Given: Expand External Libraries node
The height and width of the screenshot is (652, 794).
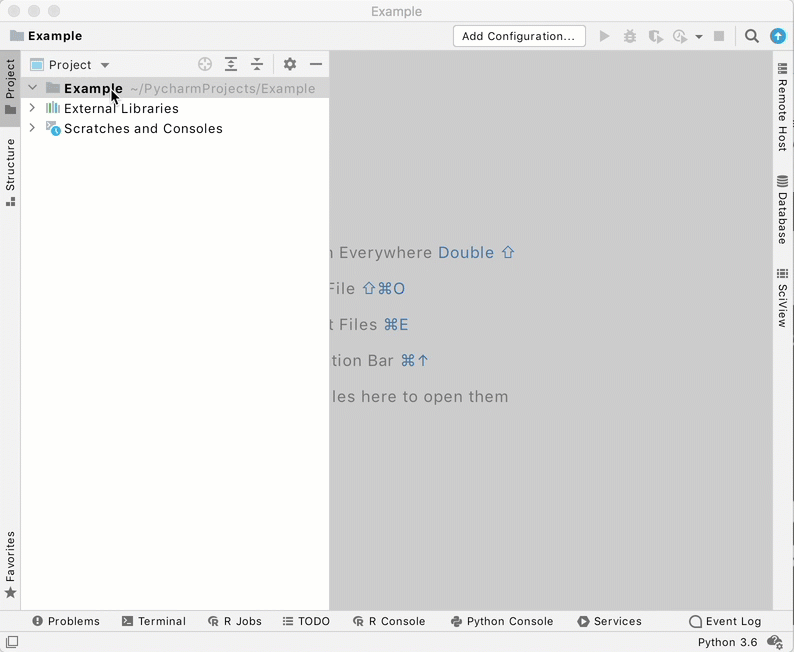Looking at the screenshot, I should pyautogui.click(x=32, y=108).
